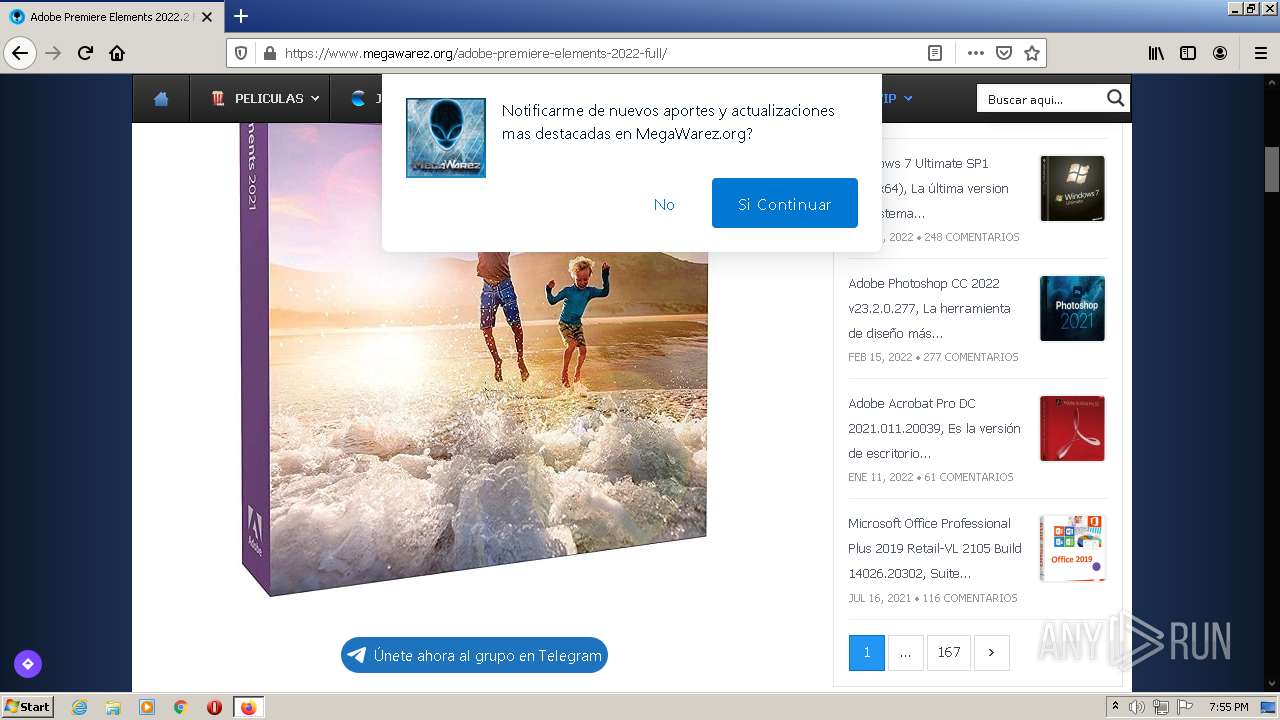
Task: Click the MegaWarez alien logo thumbnail
Action: 446,138
